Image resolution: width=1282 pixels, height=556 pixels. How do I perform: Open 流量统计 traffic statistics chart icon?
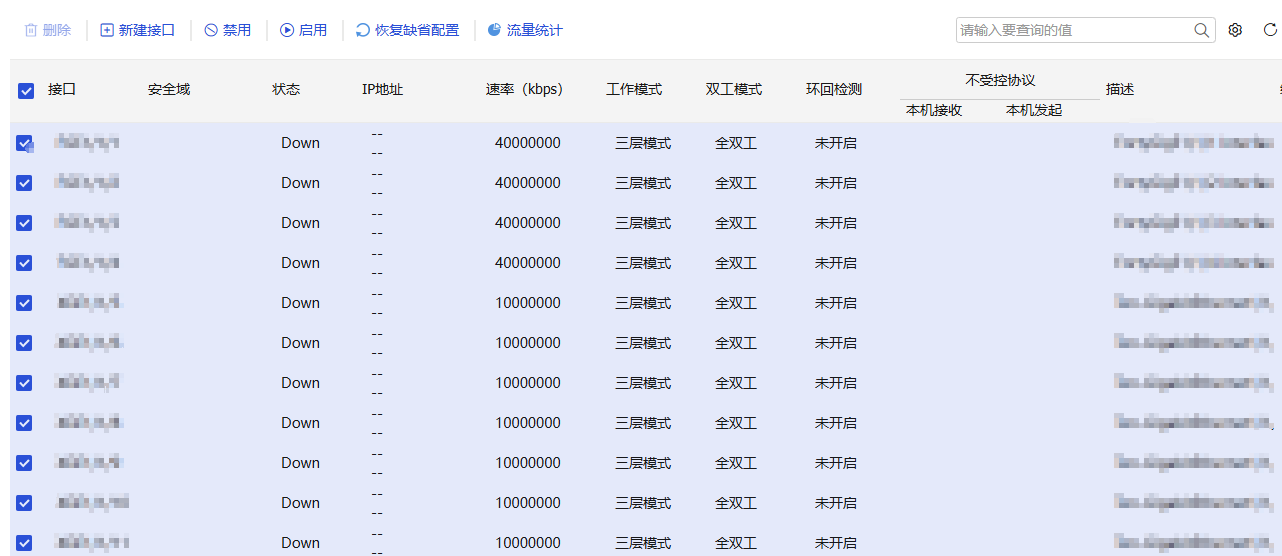(x=494, y=30)
